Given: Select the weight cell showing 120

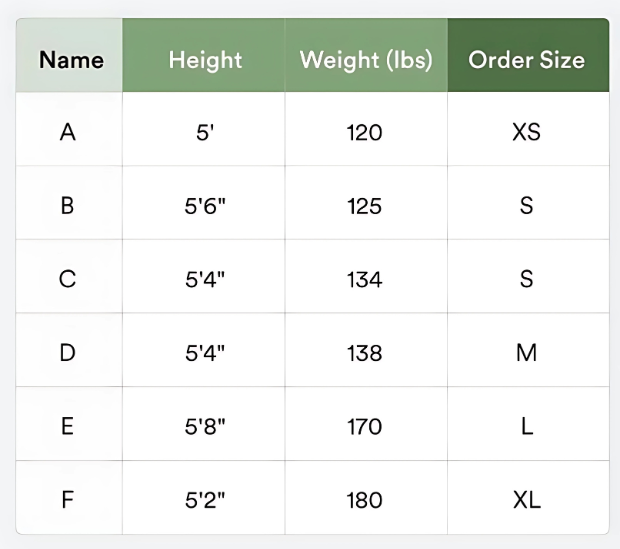Looking at the screenshot, I should pos(365,132).
